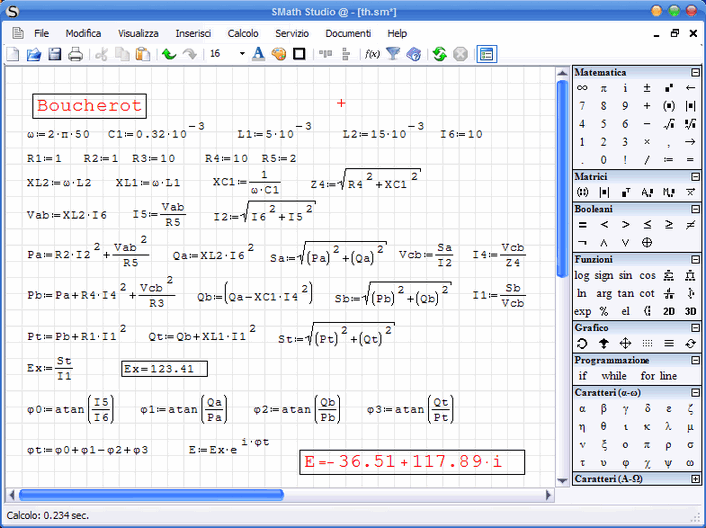Collapse the Booleani panel
The height and width of the screenshot is (528, 706).
click(695, 209)
